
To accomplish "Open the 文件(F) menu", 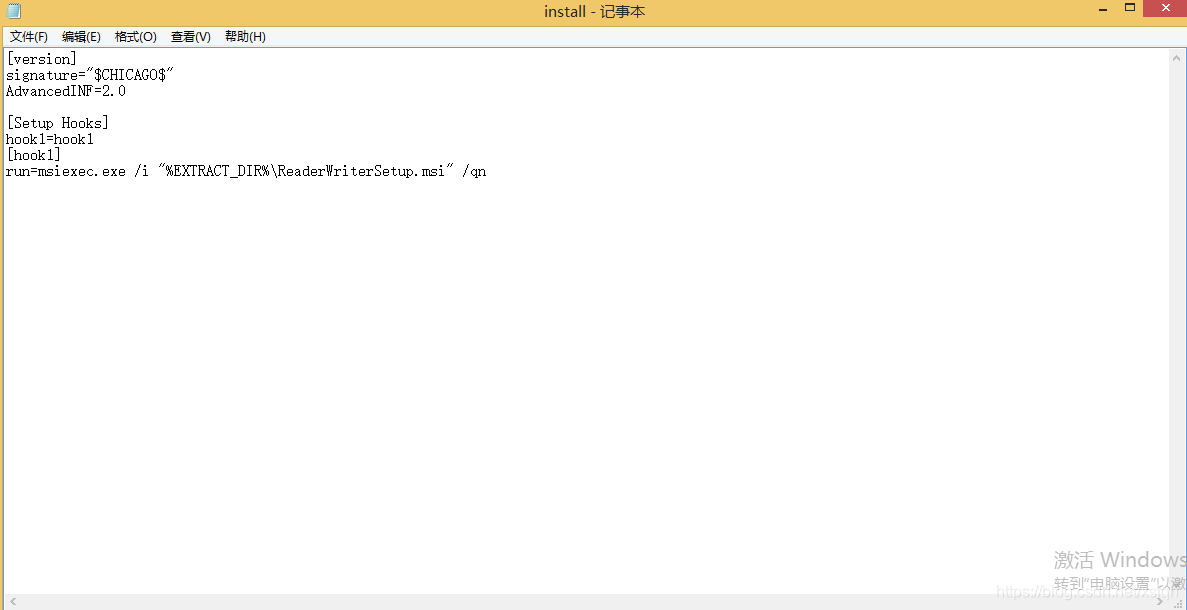I will click(29, 37).
